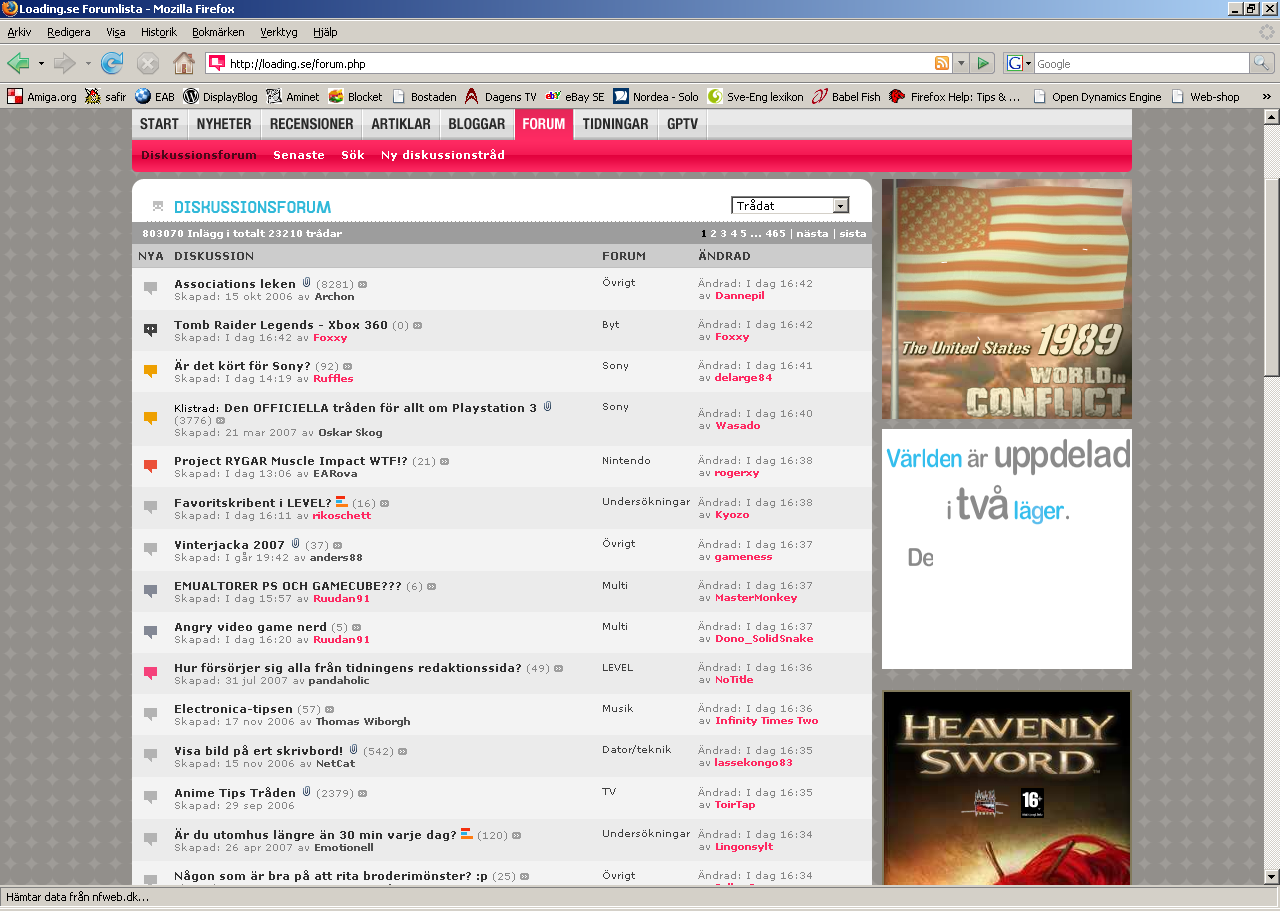Viewport: 1280px width, 911px height.
Task: Go to the Home page icon
Action: (184, 63)
